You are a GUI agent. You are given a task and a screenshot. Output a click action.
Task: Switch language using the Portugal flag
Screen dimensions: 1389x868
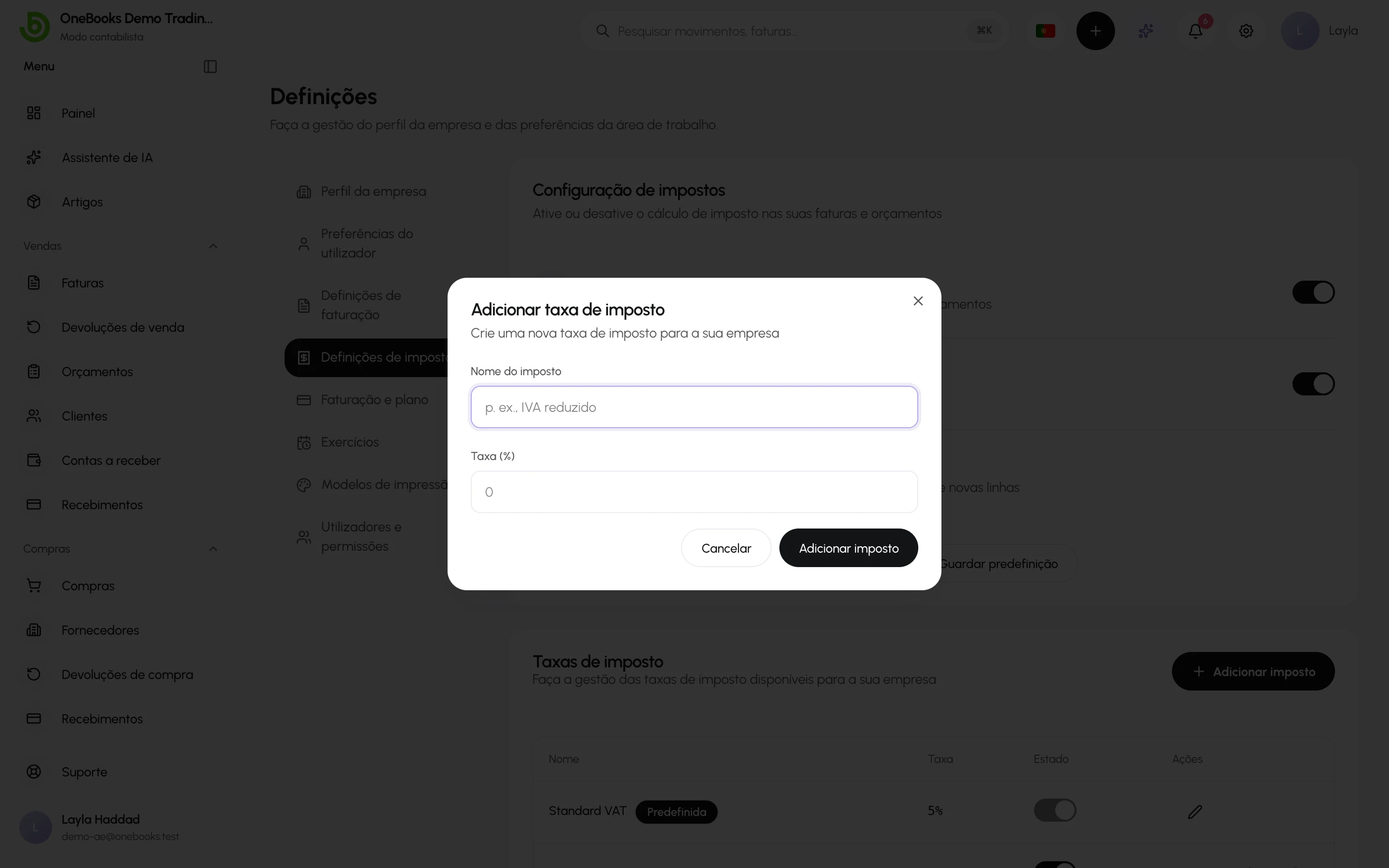point(1045,31)
